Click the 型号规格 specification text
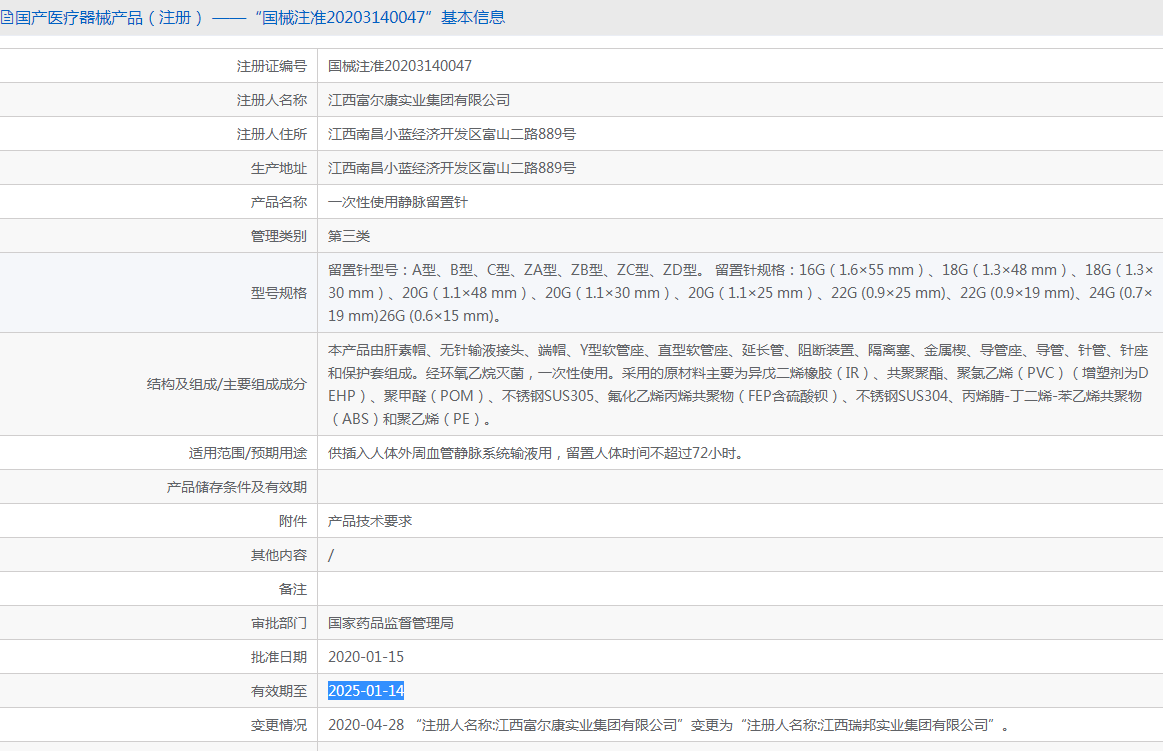This screenshot has height=751, width=1163. [740, 293]
